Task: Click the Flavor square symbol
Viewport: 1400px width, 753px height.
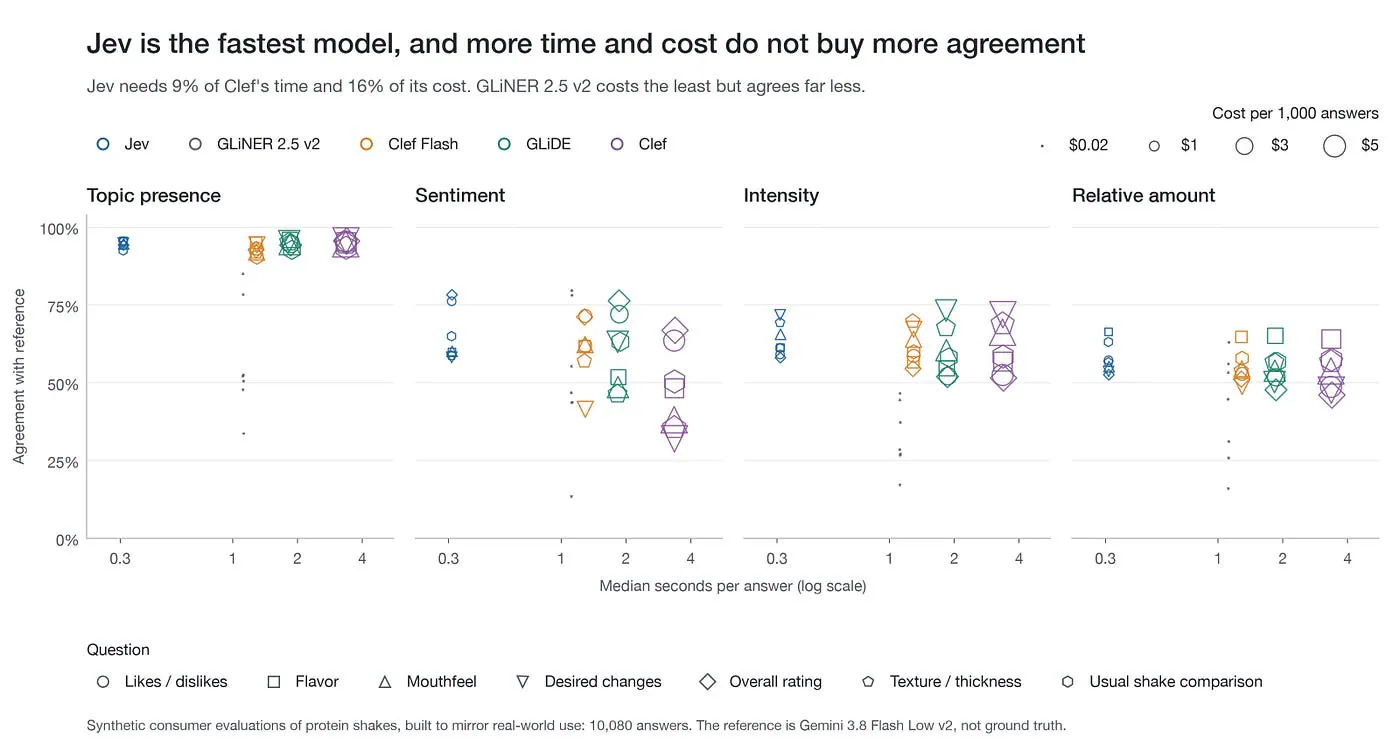Action: (274, 682)
